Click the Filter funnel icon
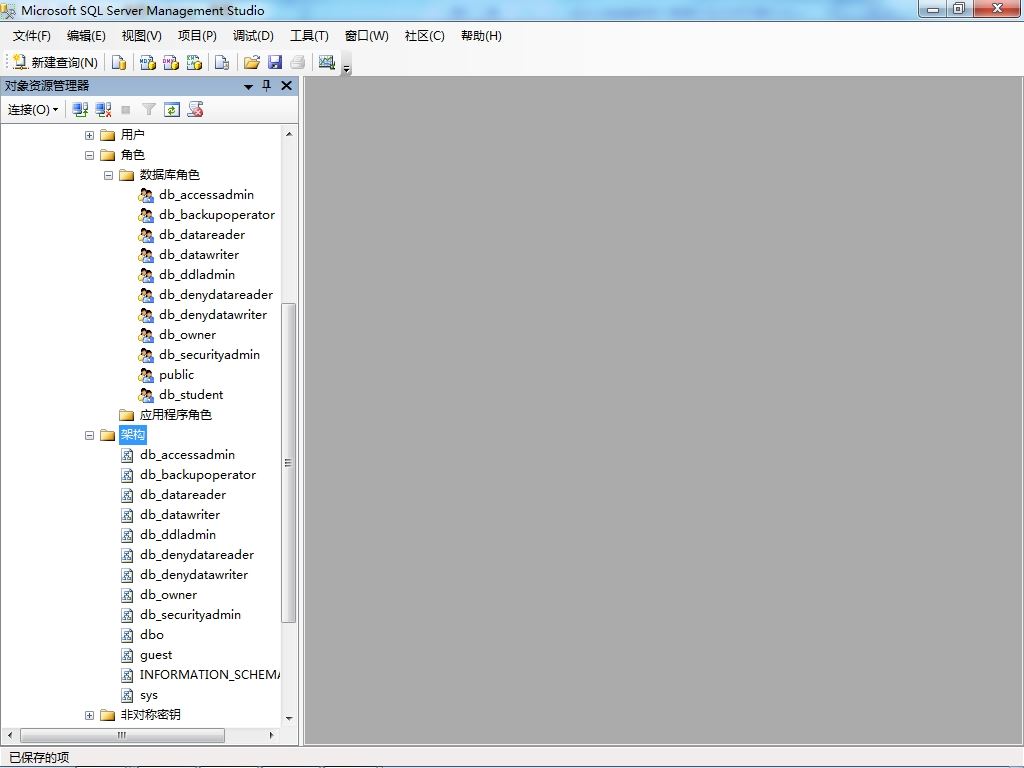1024x768 pixels. [149, 110]
